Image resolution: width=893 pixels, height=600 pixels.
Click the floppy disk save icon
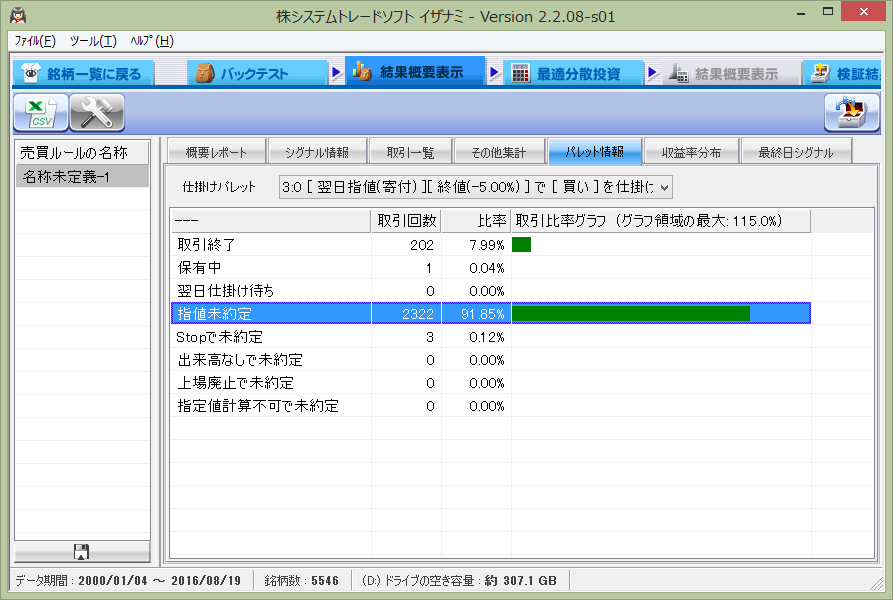tap(81, 552)
